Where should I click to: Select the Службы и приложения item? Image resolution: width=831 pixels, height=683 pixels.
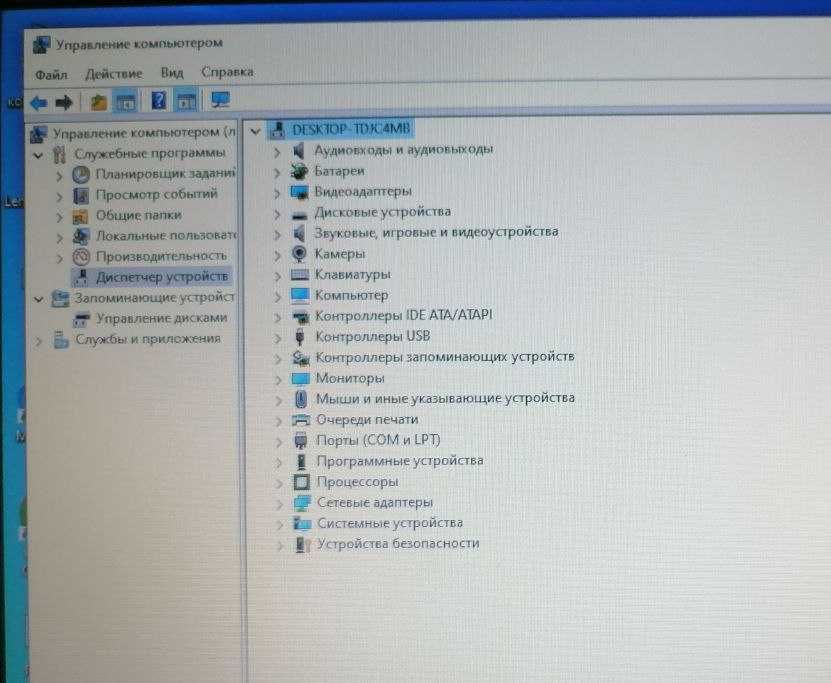pyautogui.click(x=148, y=339)
